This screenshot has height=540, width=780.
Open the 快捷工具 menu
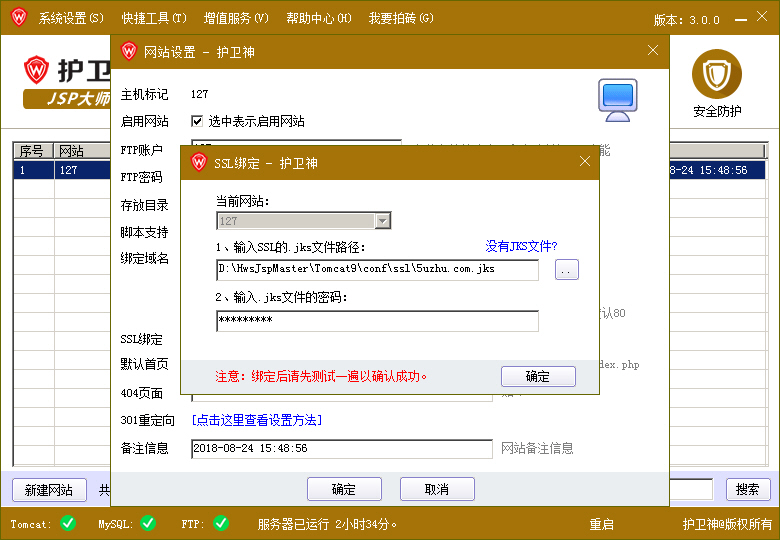154,18
